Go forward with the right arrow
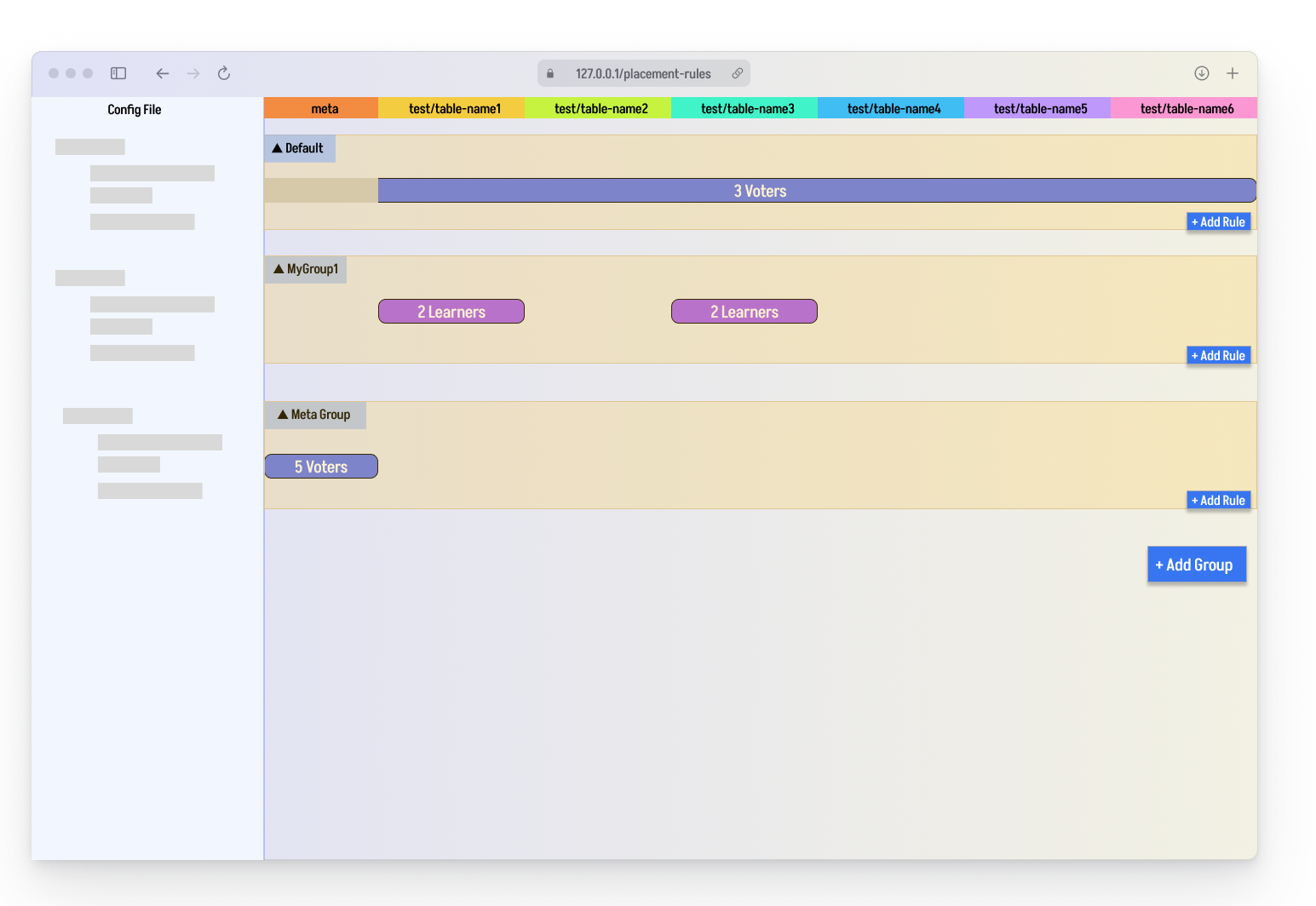The image size is (1316, 906). 193,73
